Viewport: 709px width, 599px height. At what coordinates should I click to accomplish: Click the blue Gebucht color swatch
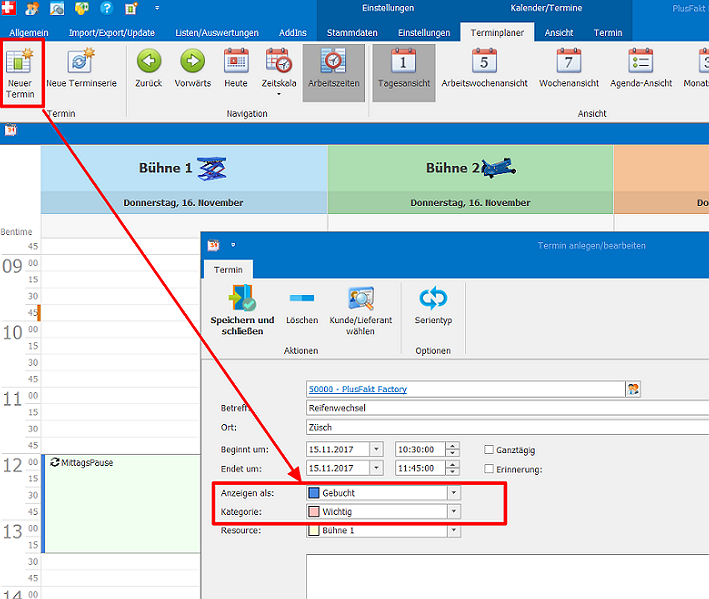314,493
